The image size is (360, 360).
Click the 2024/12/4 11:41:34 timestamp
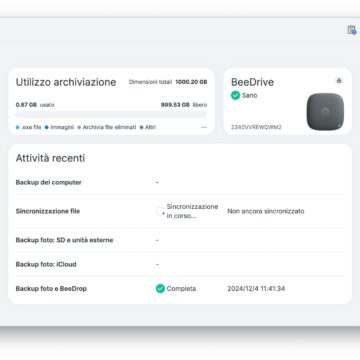pyautogui.click(x=256, y=289)
